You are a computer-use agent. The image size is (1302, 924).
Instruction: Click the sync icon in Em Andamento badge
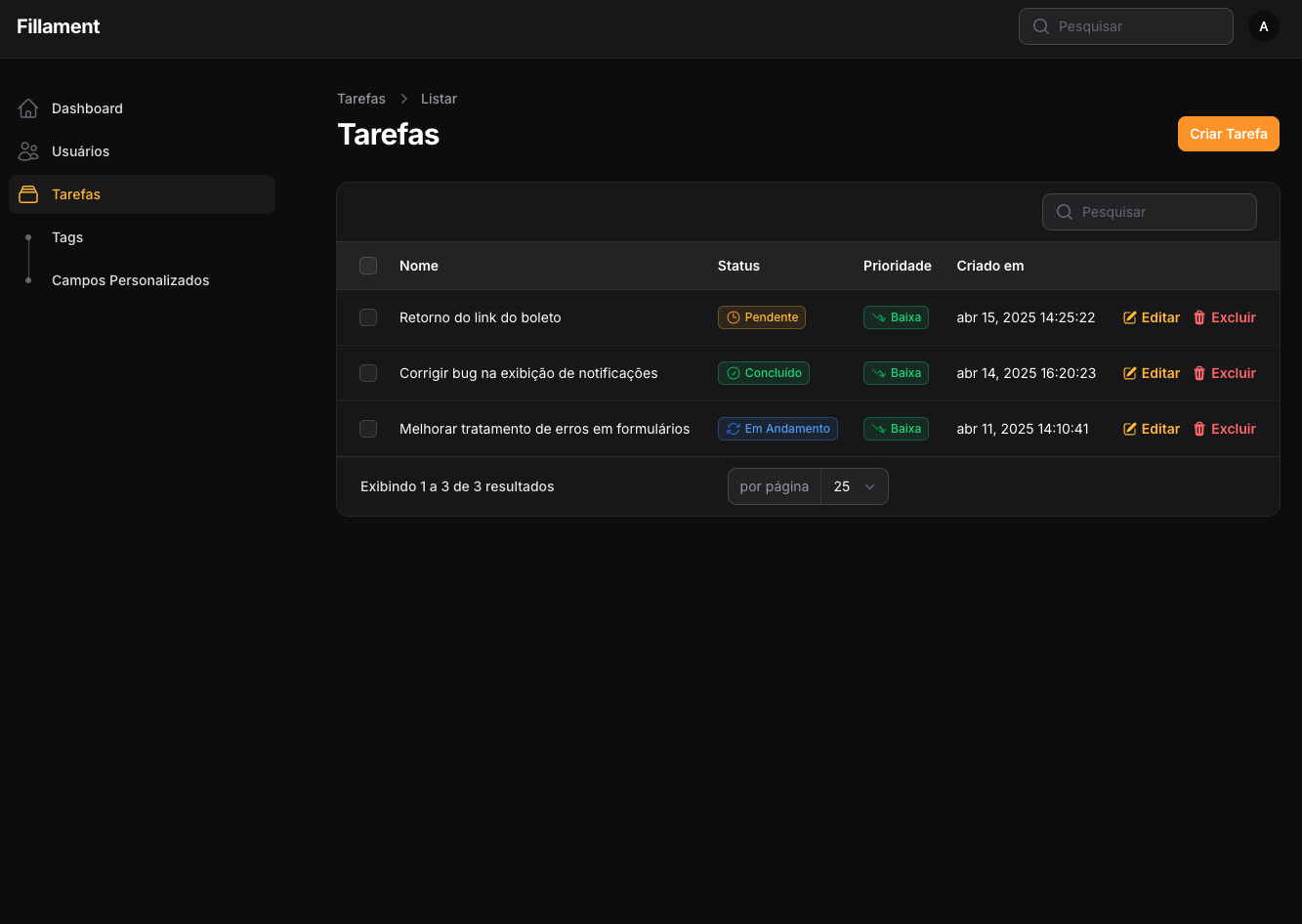[734, 429]
